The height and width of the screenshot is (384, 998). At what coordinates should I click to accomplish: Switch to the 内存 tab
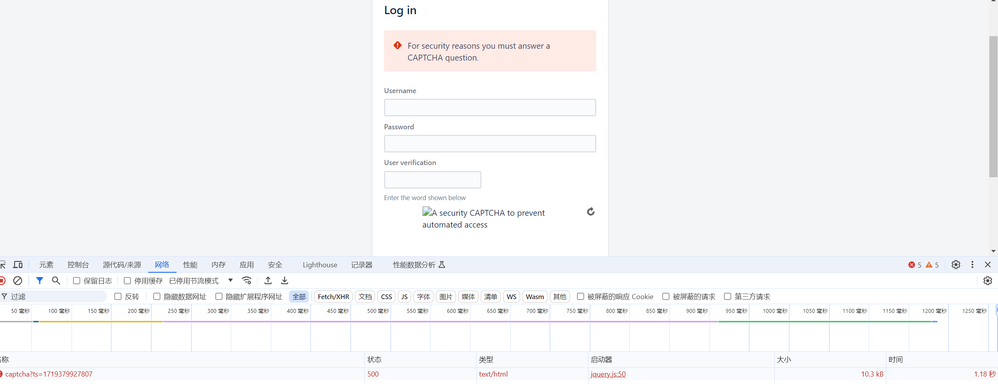218,265
